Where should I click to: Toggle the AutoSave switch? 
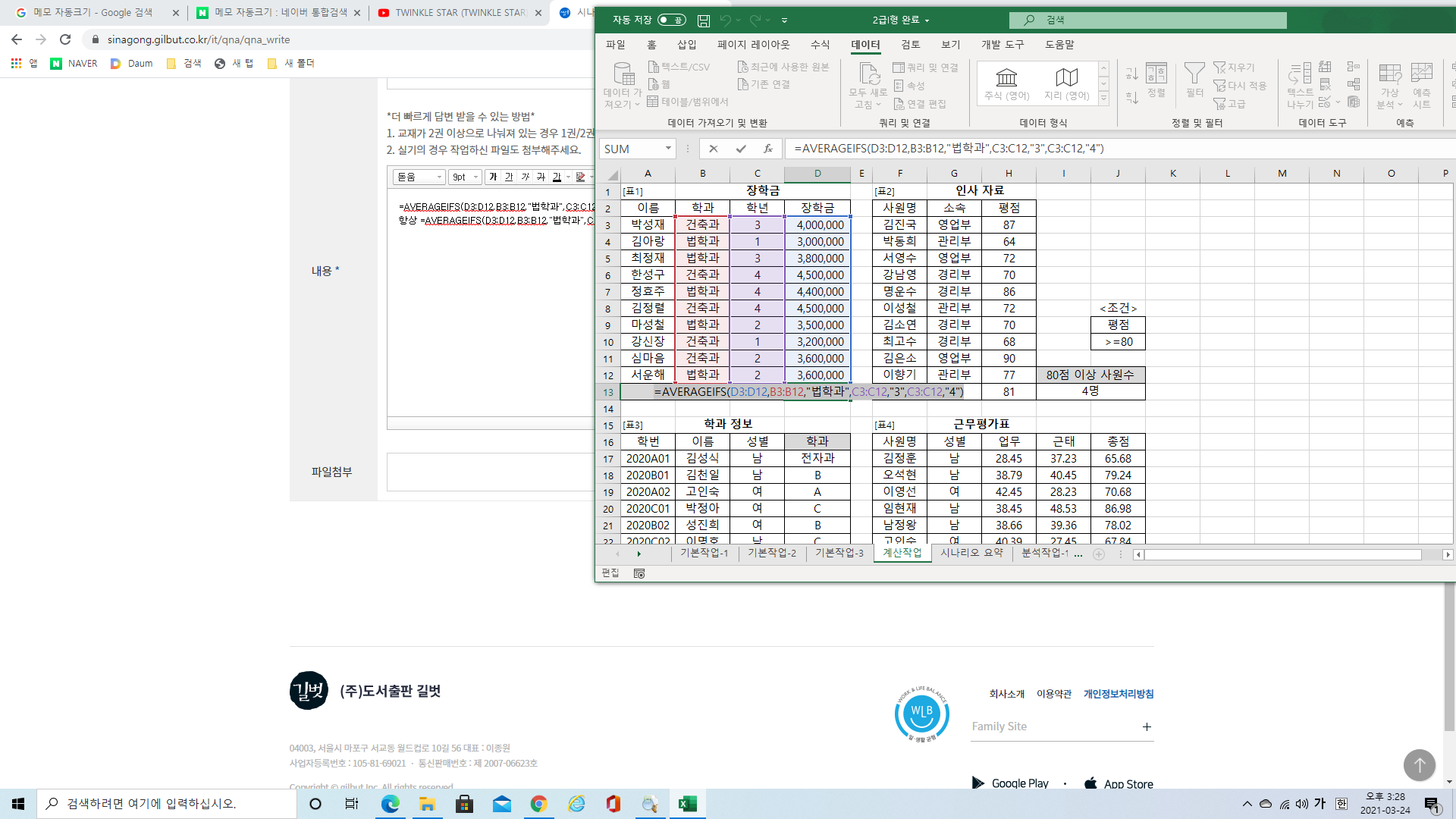click(671, 20)
